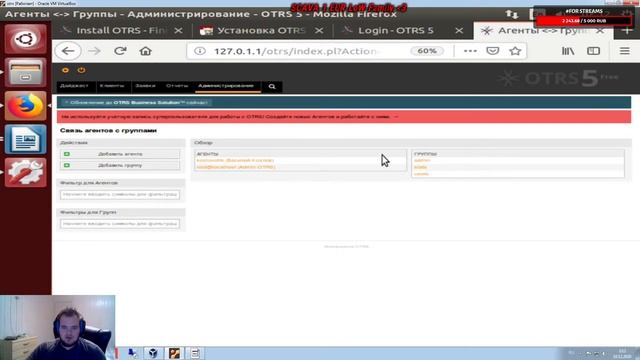Viewport: 640px width, 360px height.
Task: Open the Ubuntu Dash launcher icon
Action: (x=25, y=39)
